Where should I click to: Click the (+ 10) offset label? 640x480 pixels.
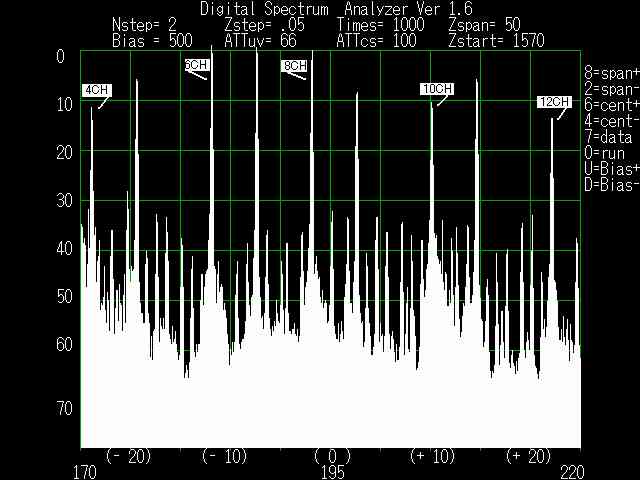[x=432, y=456]
